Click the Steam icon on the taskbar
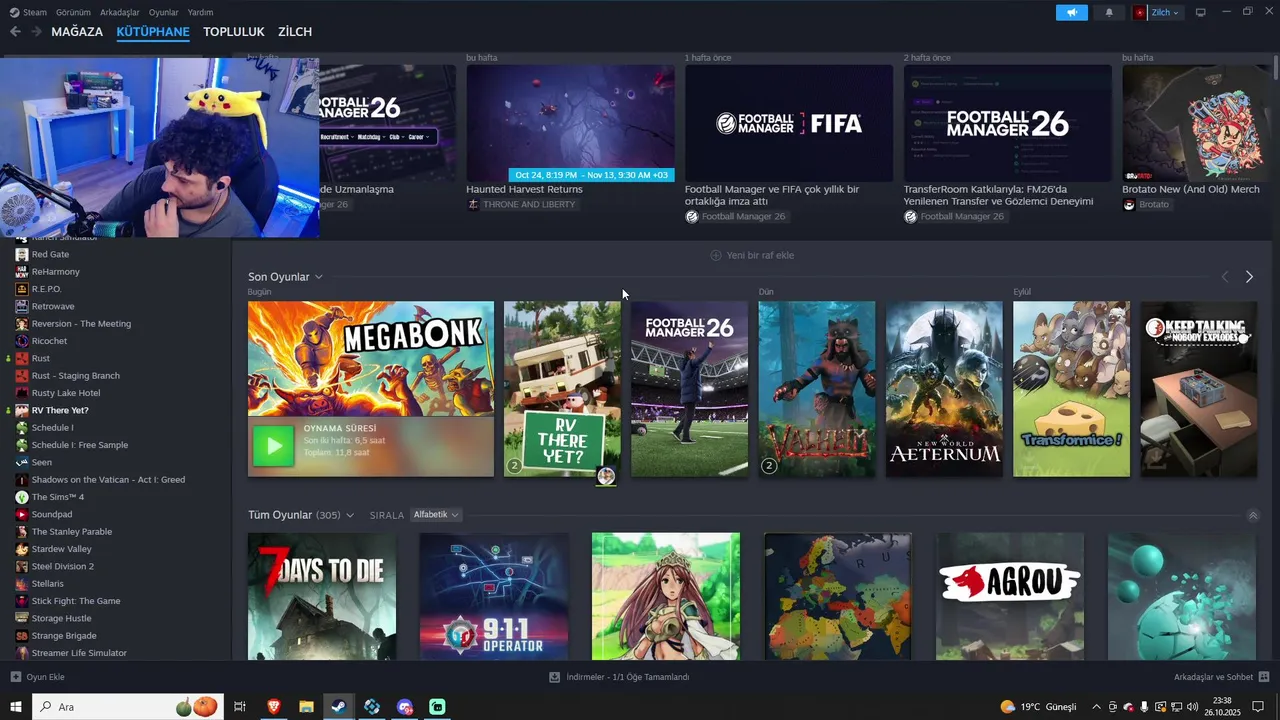 point(339,707)
